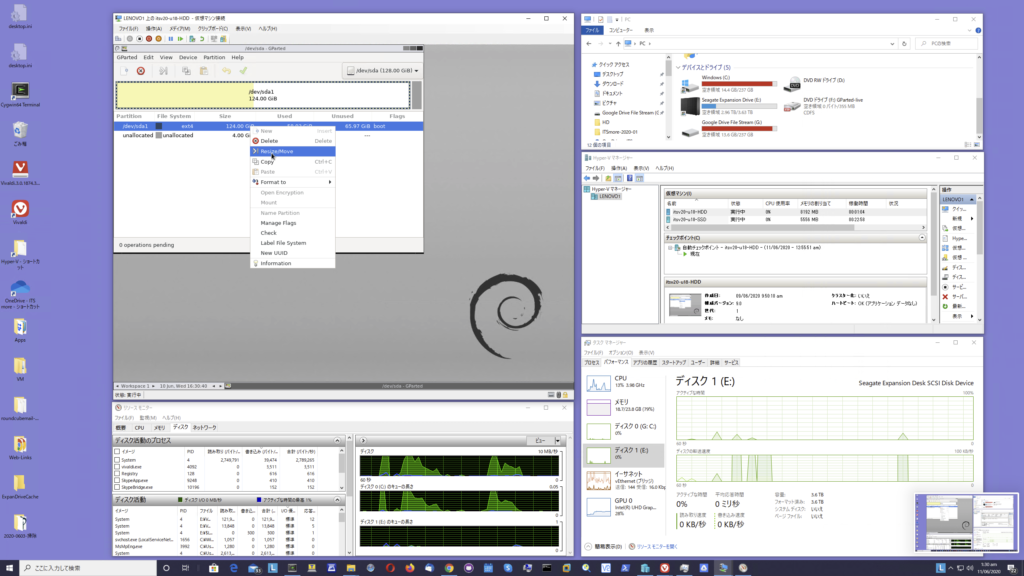1024x576 pixels.
Task: Choose Resize/Move from the context menu
Action: click(278, 151)
